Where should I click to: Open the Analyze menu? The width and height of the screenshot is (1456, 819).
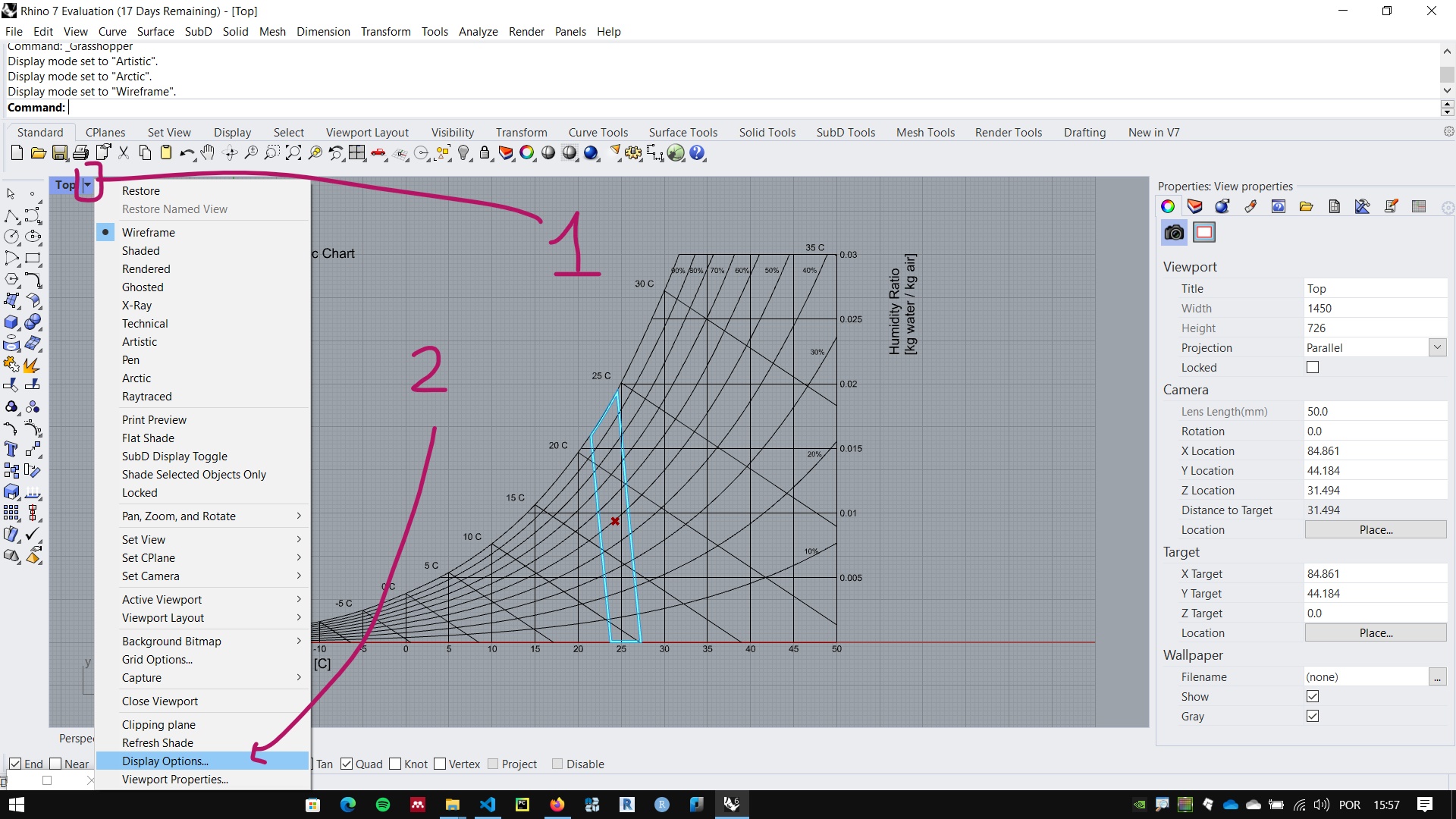click(478, 32)
